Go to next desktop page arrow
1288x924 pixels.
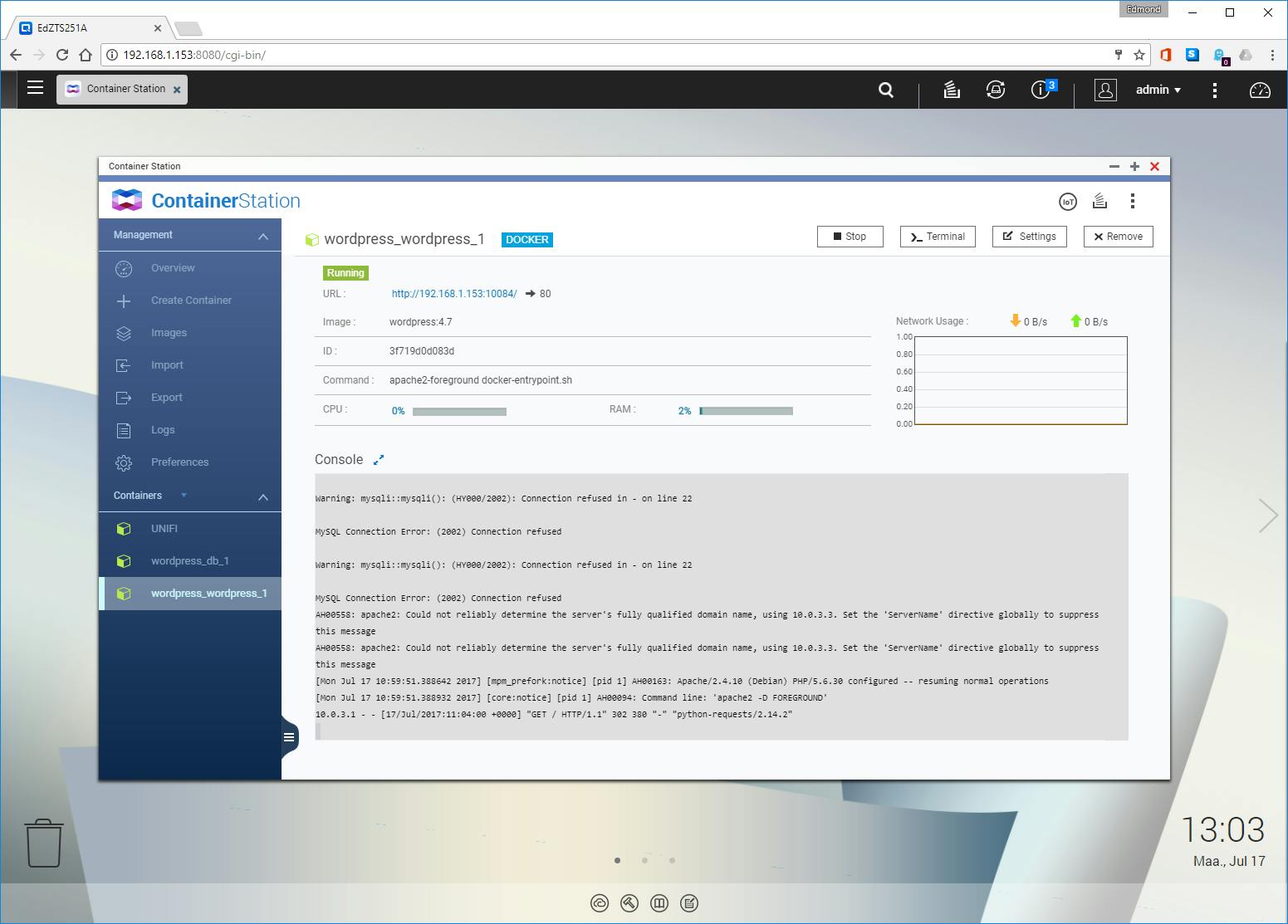[x=1268, y=516]
